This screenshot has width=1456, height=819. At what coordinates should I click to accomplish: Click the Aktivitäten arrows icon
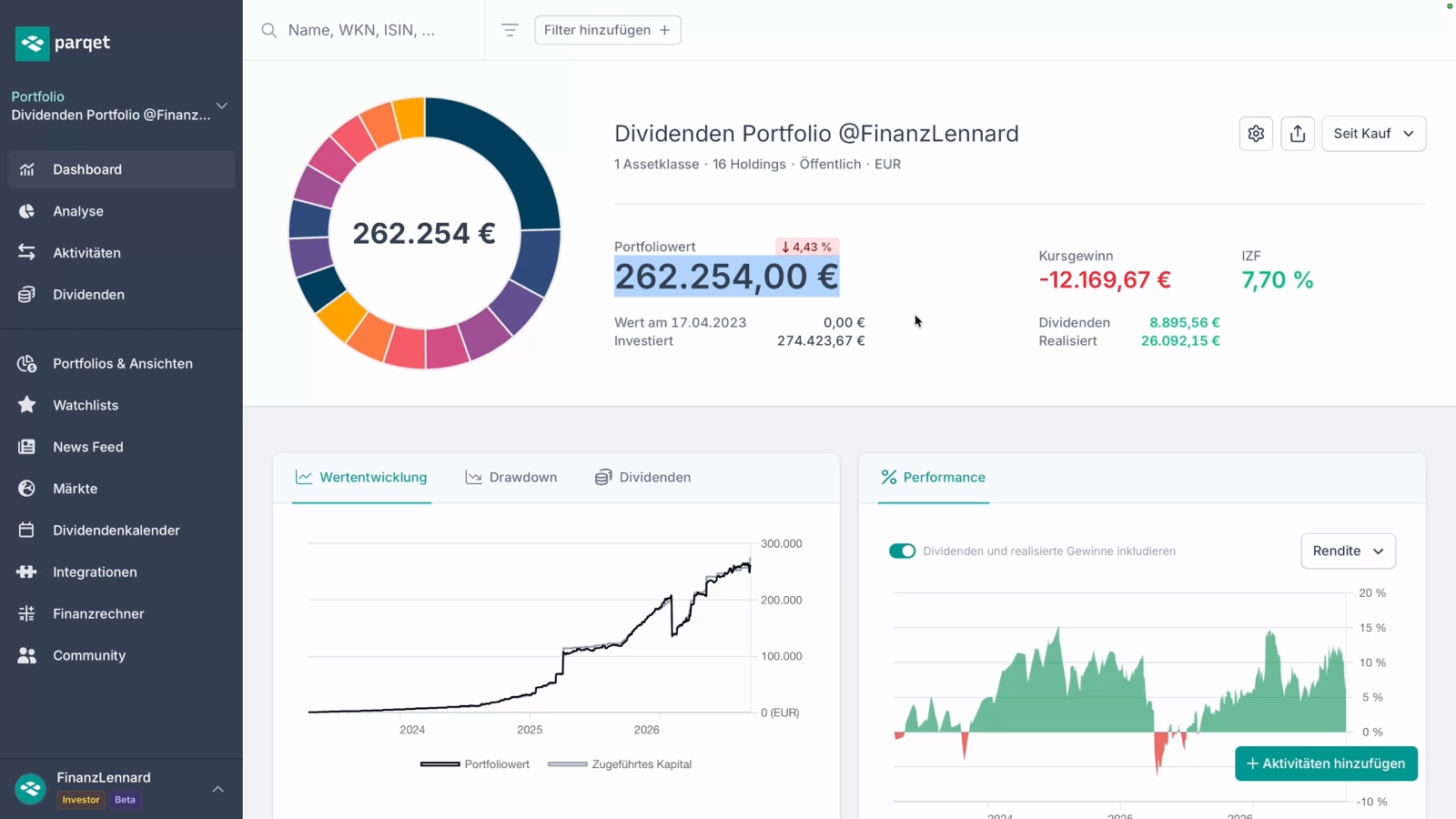pyautogui.click(x=26, y=253)
